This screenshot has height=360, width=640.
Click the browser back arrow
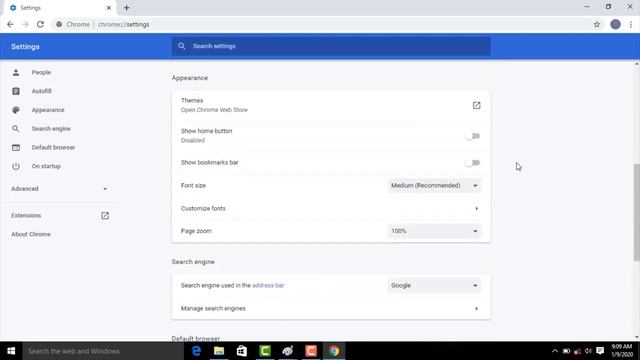10,24
